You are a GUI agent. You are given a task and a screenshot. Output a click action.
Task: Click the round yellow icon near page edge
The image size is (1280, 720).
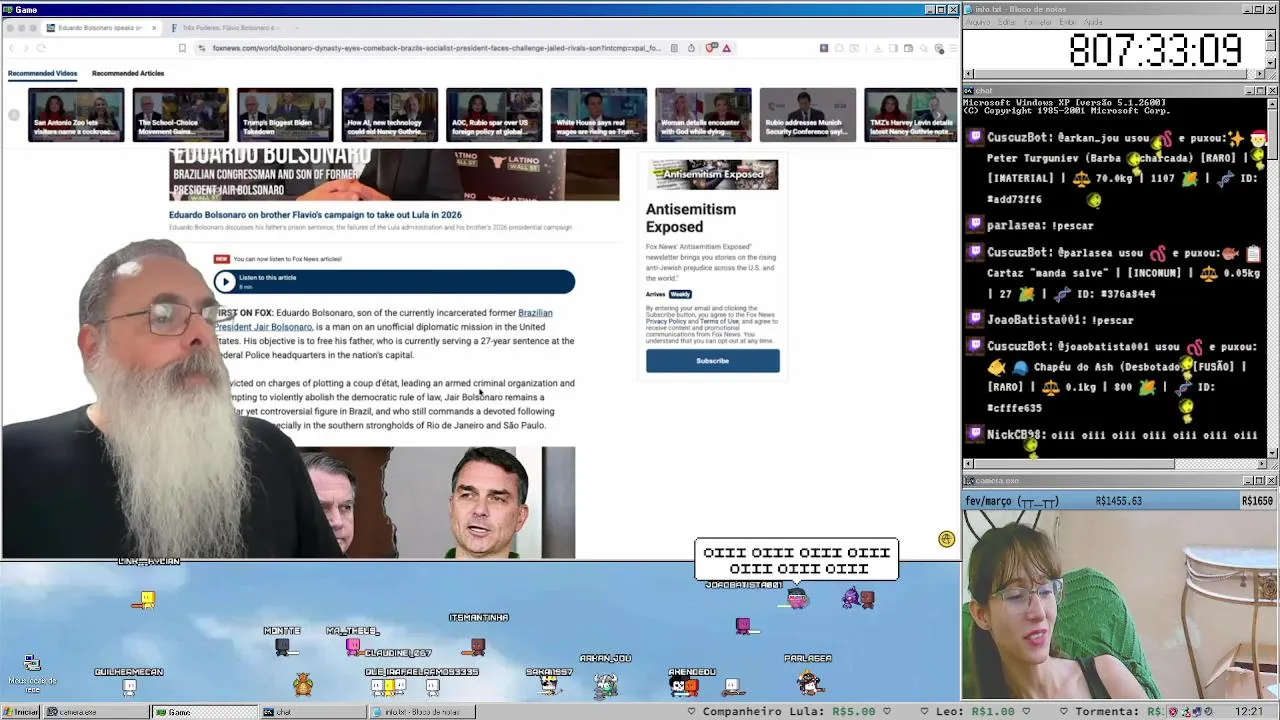click(946, 539)
